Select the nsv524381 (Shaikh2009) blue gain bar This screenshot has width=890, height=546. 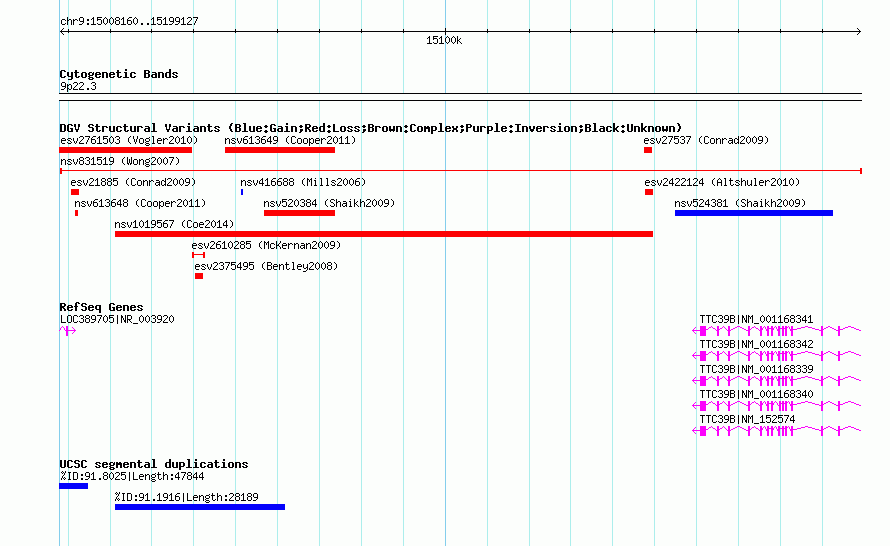[x=754, y=213]
